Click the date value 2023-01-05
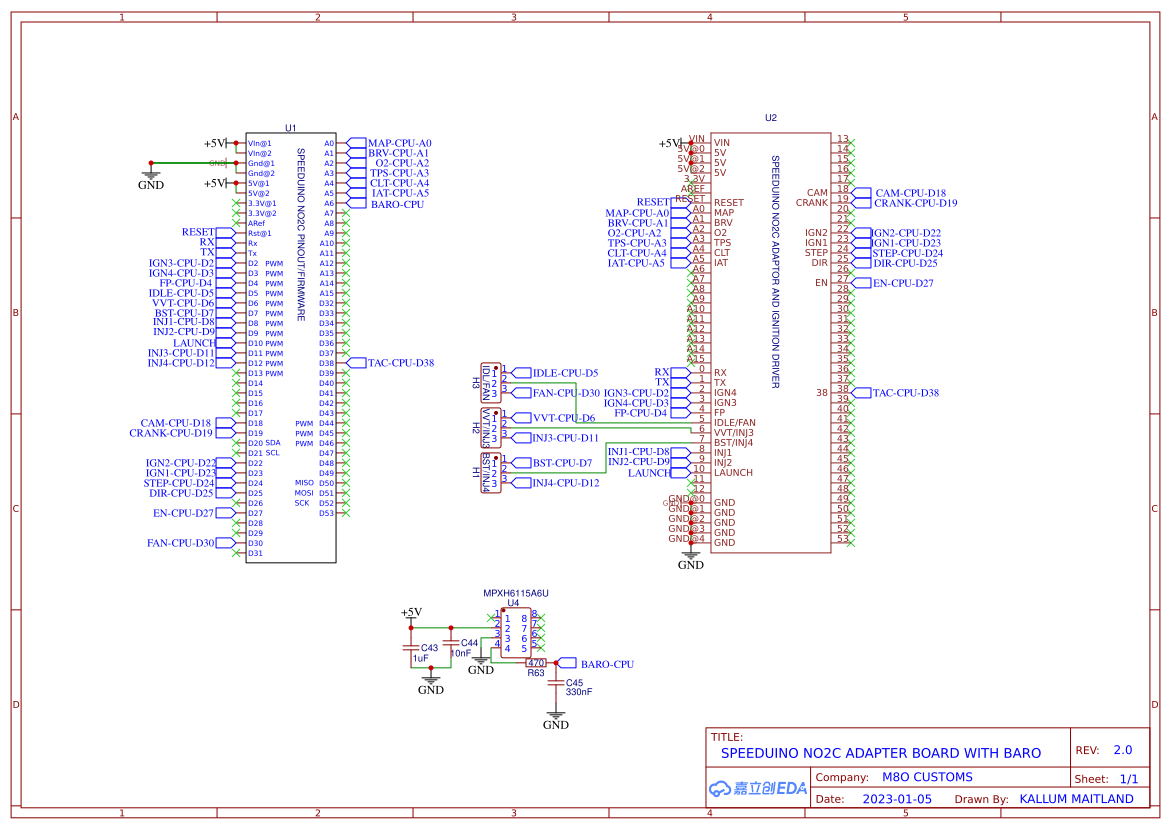This screenshot has width=1172, height=829. [897, 799]
